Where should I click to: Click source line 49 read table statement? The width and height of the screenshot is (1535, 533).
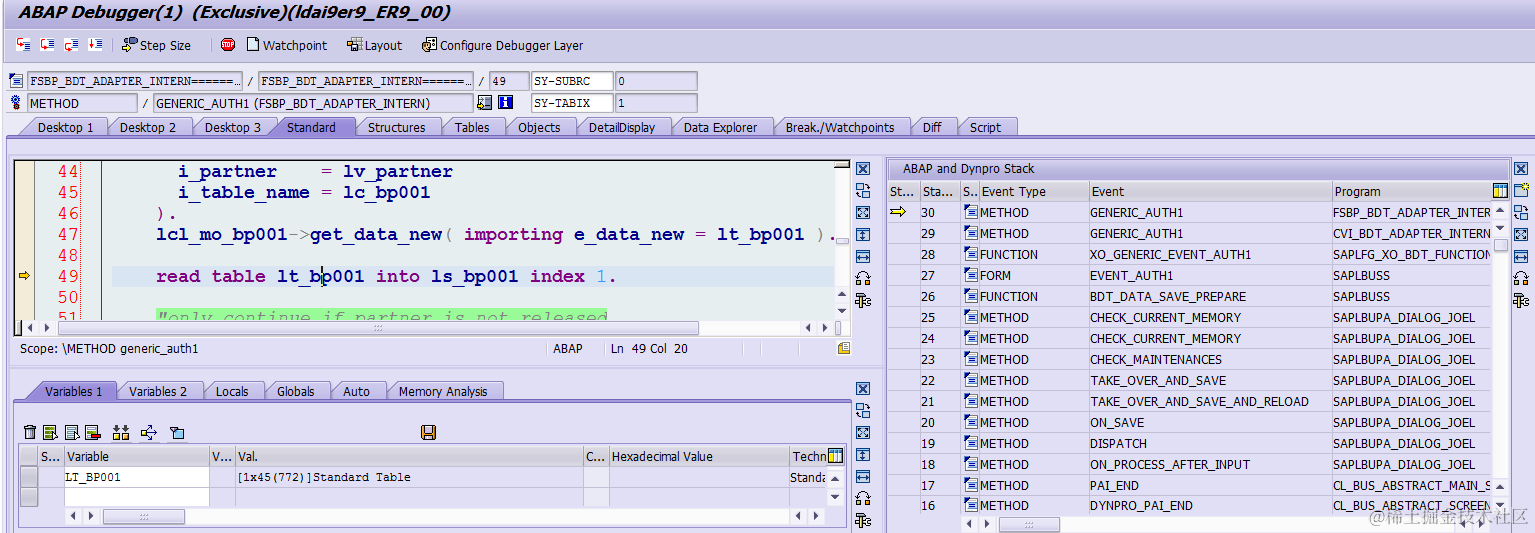click(386, 276)
